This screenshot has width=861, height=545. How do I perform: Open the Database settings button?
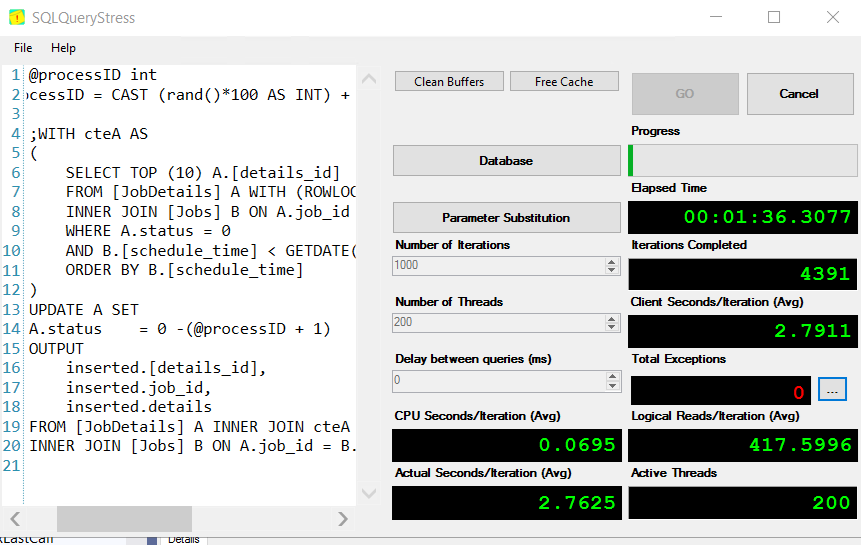click(506, 161)
